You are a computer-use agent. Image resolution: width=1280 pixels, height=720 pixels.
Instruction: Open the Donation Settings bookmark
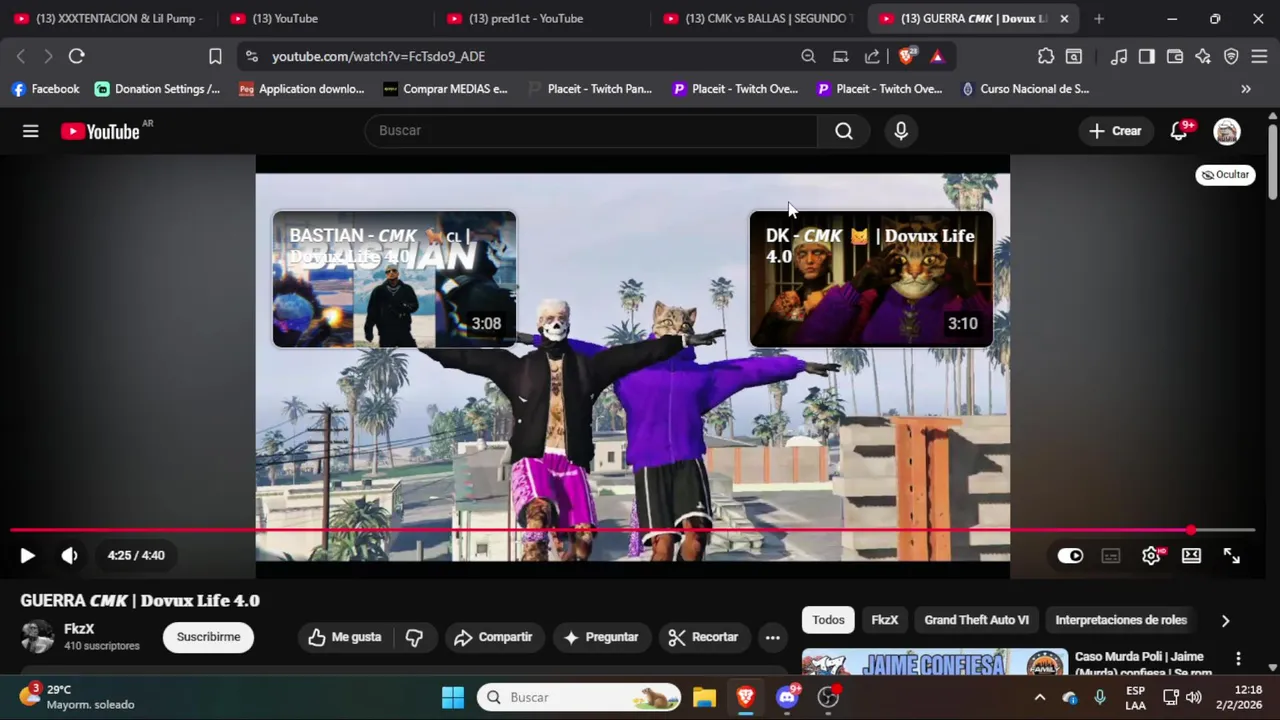click(x=157, y=89)
